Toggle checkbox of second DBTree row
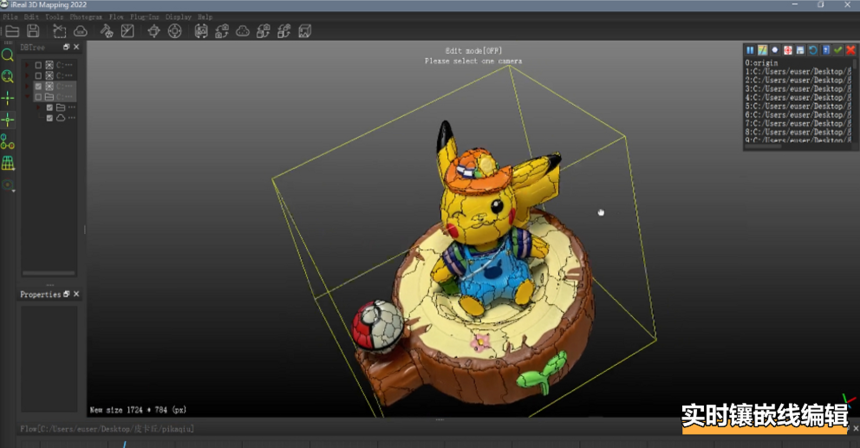Image resolution: width=860 pixels, height=448 pixels. (x=38, y=76)
